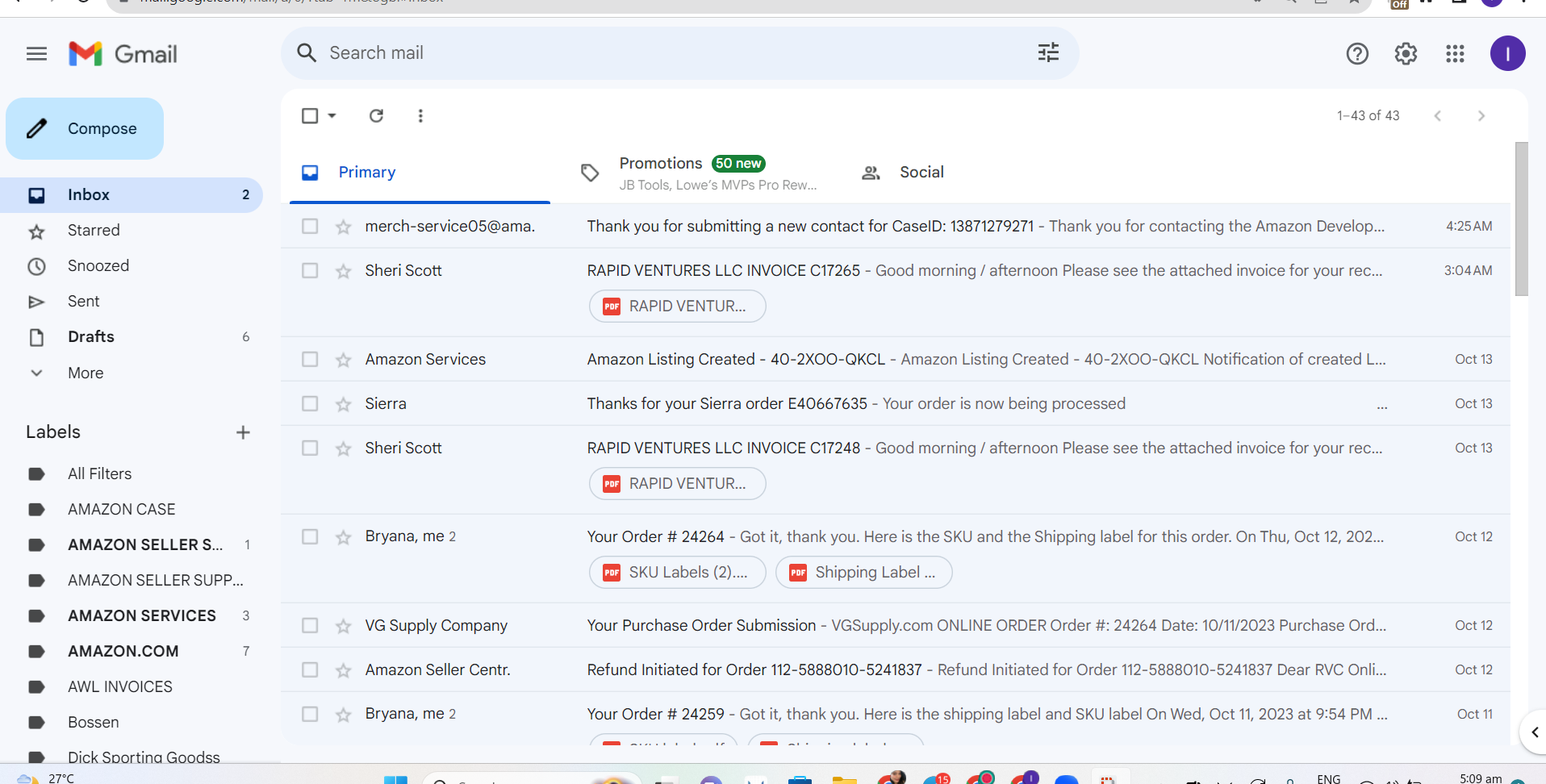The width and height of the screenshot is (1546, 784).
Task: Switch to the Social tab
Action: tap(979, 173)
